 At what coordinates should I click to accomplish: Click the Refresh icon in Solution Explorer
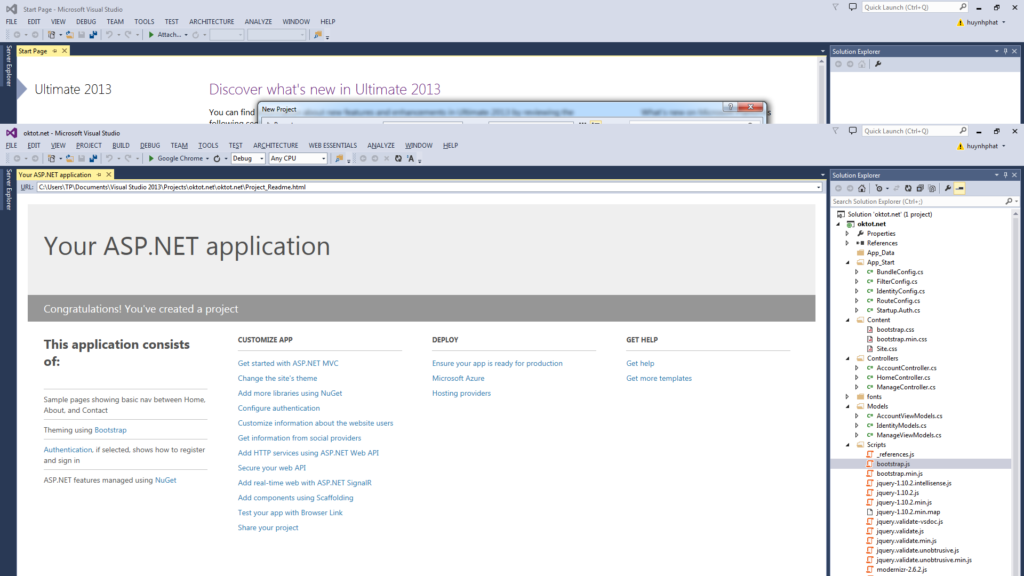(908, 188)
